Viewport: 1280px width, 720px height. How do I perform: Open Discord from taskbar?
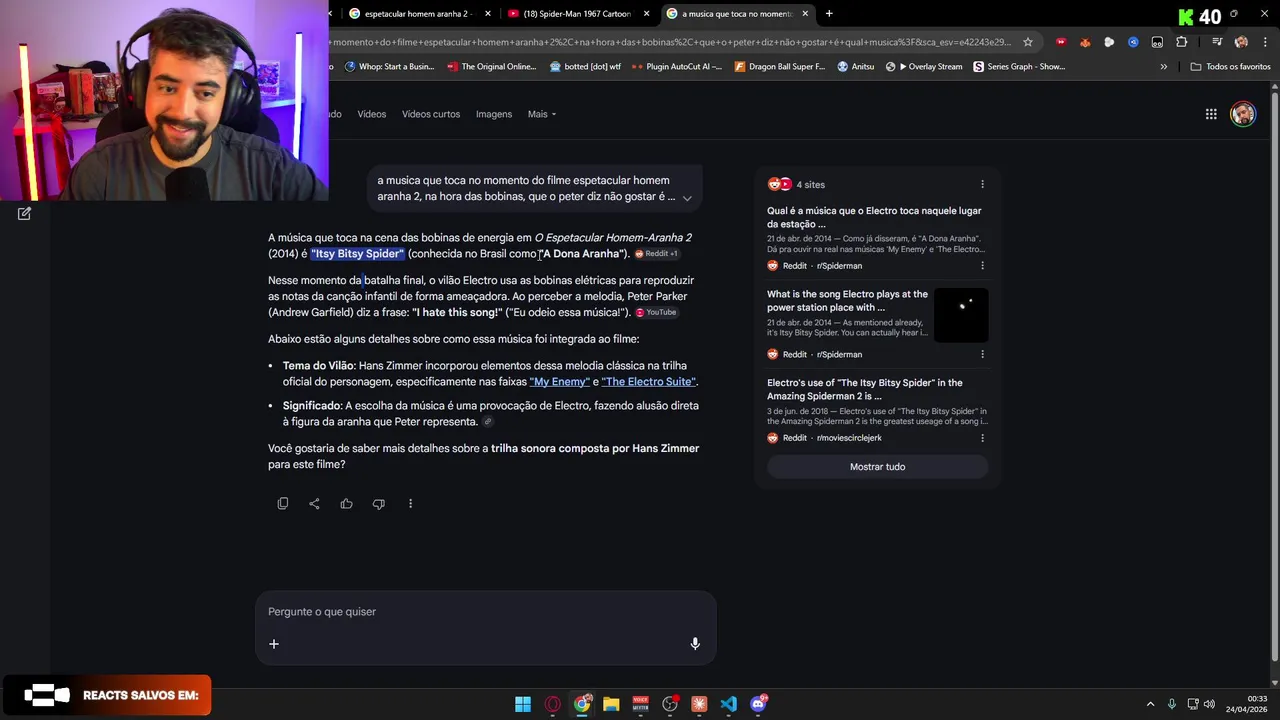pyautogui.click(x=758, y=704)
